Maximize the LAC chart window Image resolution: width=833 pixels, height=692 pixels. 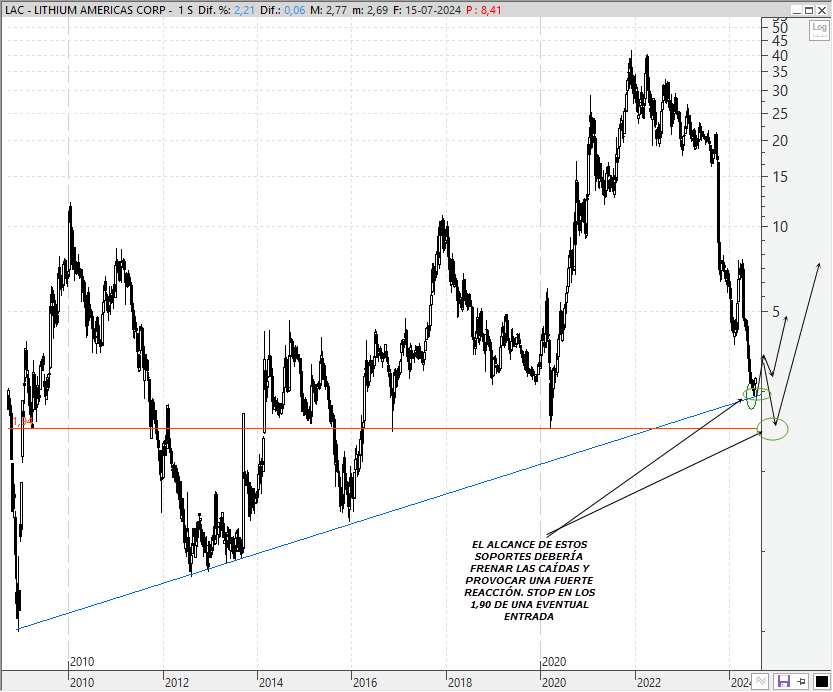[809, 10]
